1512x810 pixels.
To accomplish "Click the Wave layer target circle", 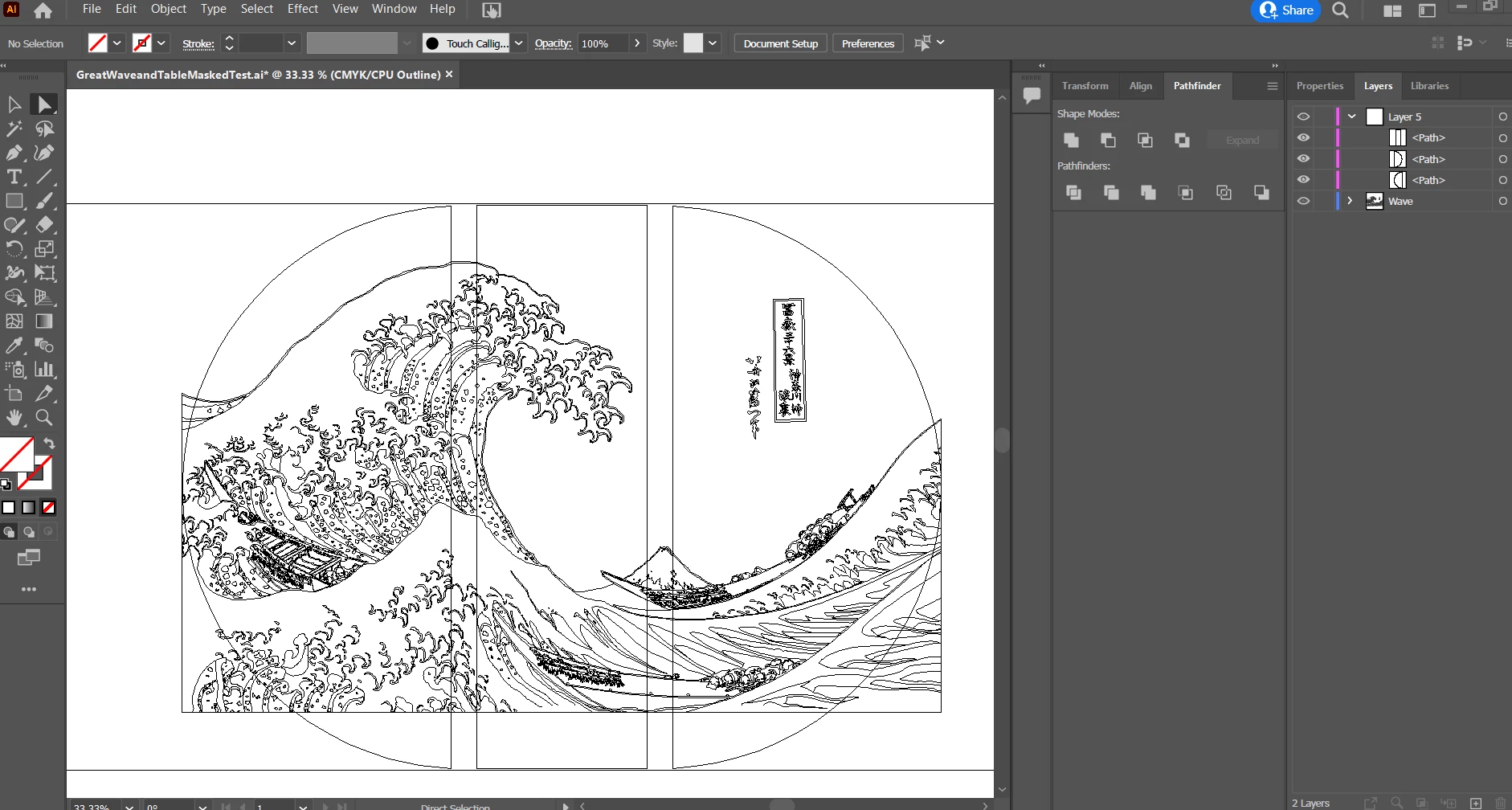I will (1502, 201).
